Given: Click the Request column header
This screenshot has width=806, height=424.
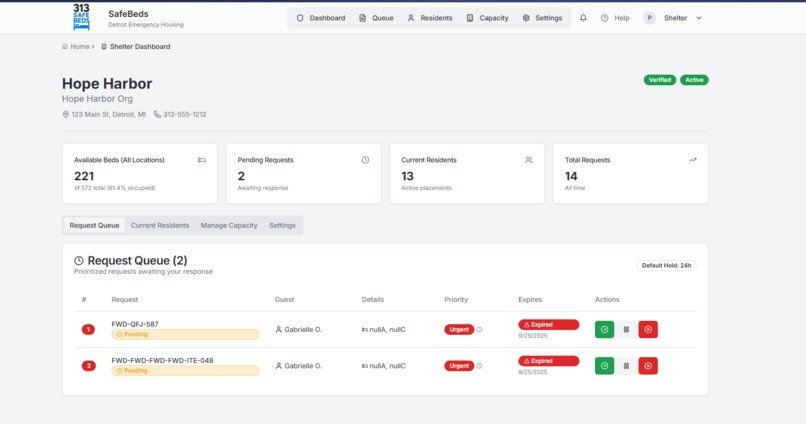Looking at the screenshot, I should 125,299.
